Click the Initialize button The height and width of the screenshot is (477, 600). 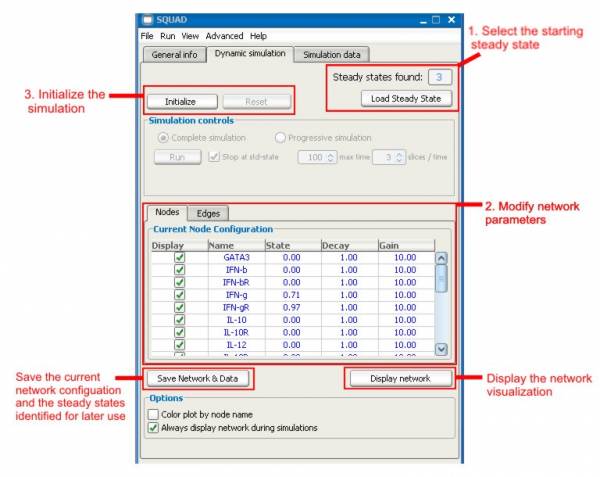(x=182, y=102)
